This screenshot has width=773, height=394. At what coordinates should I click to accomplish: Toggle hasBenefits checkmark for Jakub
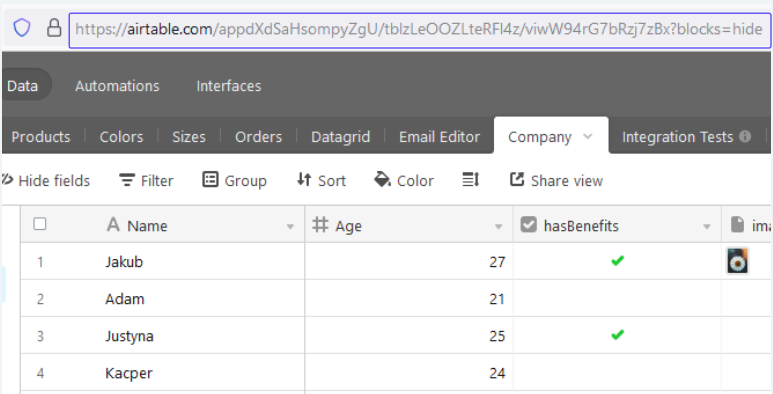pos(617,260)
